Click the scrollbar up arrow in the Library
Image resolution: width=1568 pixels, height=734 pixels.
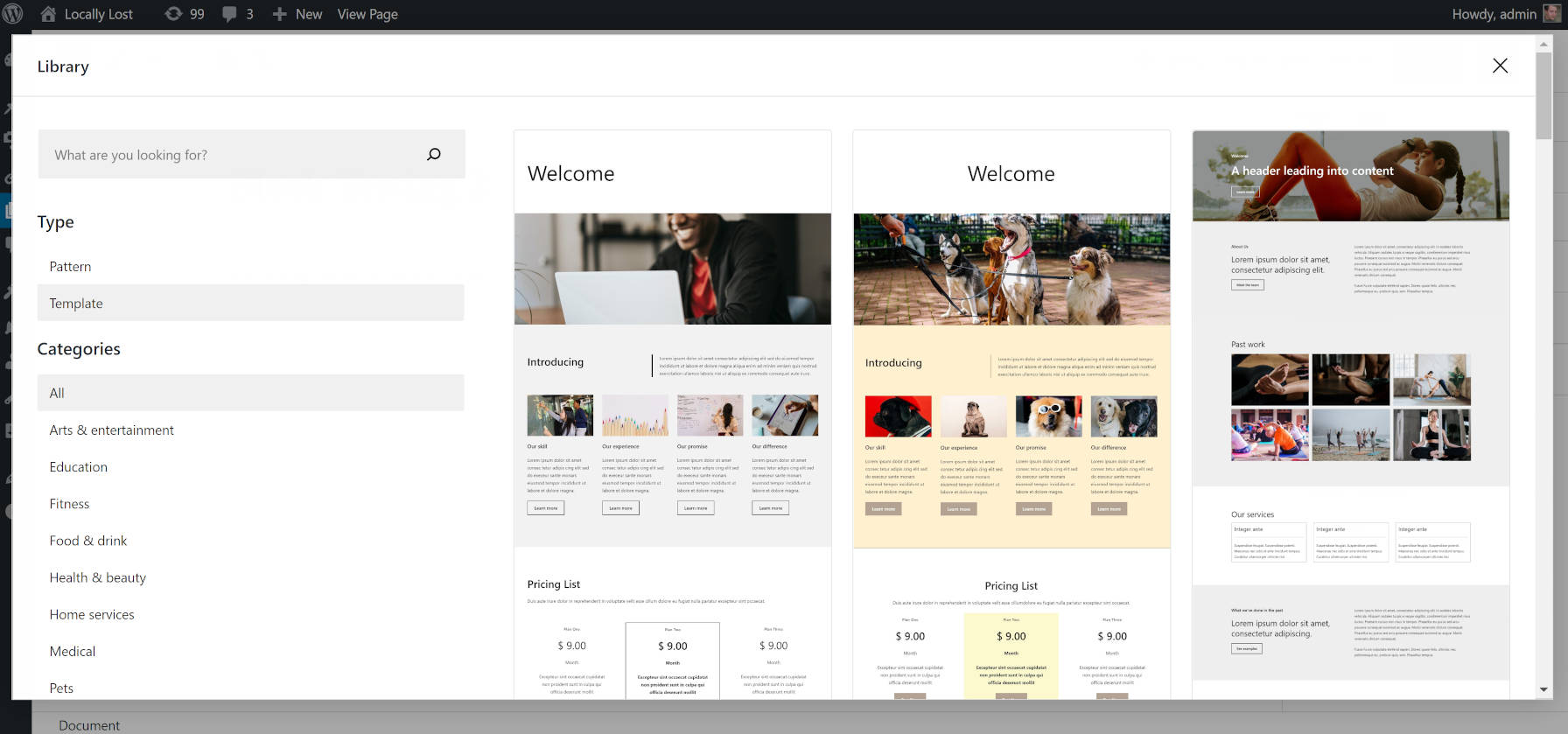[x=1543, y=44]
